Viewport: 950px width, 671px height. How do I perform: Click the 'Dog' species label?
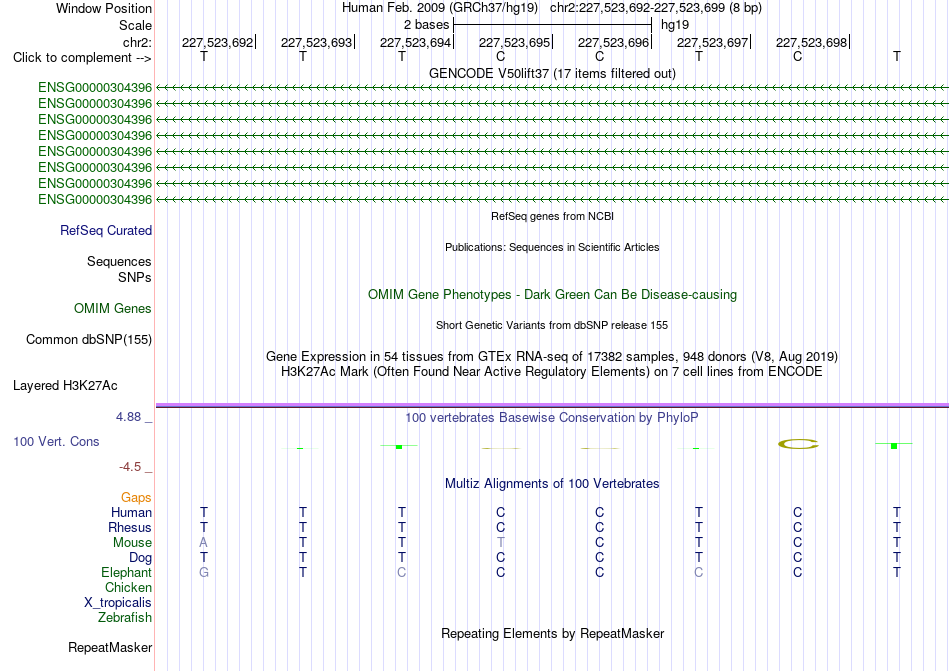point(140,557)
